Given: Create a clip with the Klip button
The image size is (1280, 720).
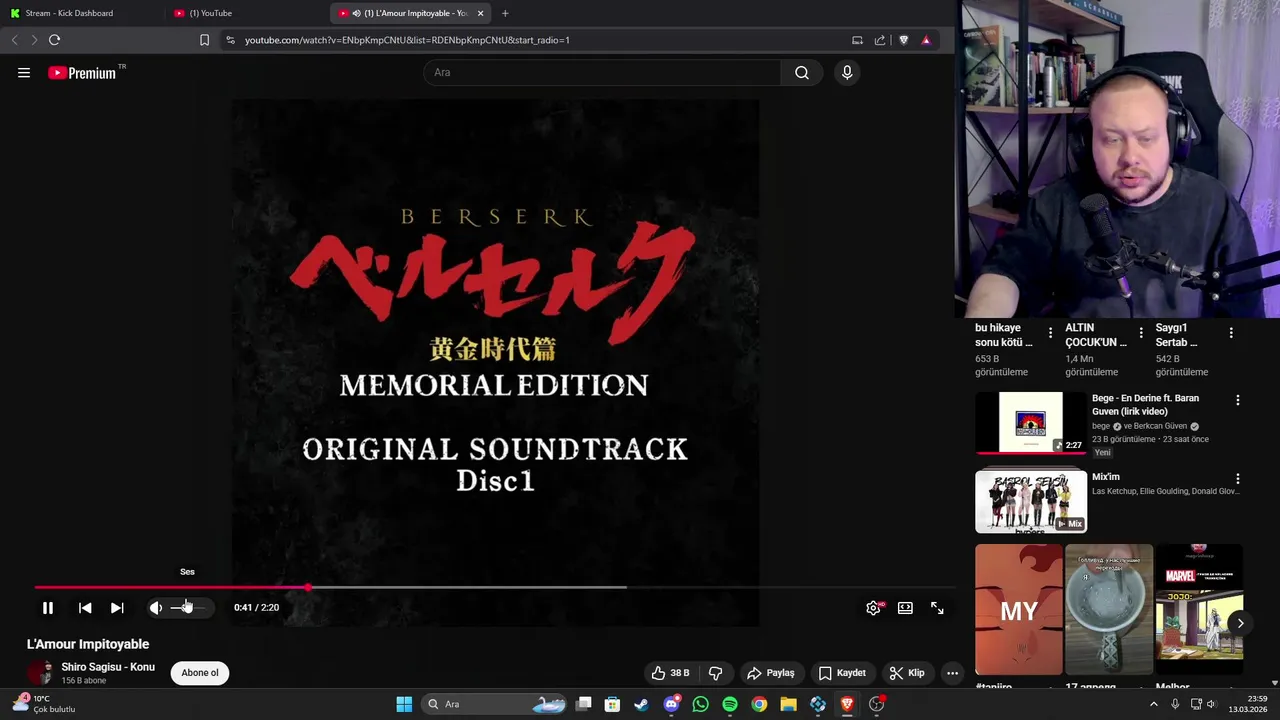Looking at the screenshot, I should click(907, 673).
